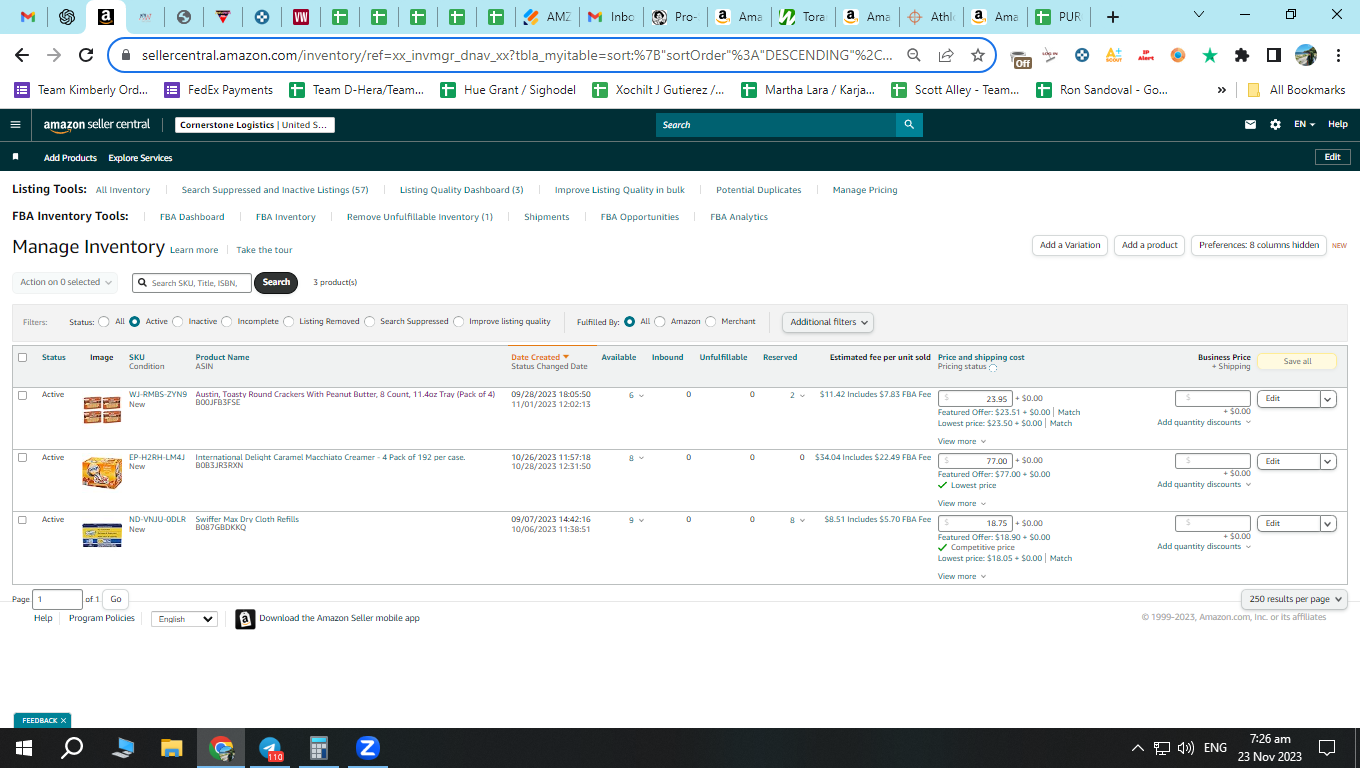
Task: Open the Austin Toasty Round Crackers product link
Action: pos(345,394)
